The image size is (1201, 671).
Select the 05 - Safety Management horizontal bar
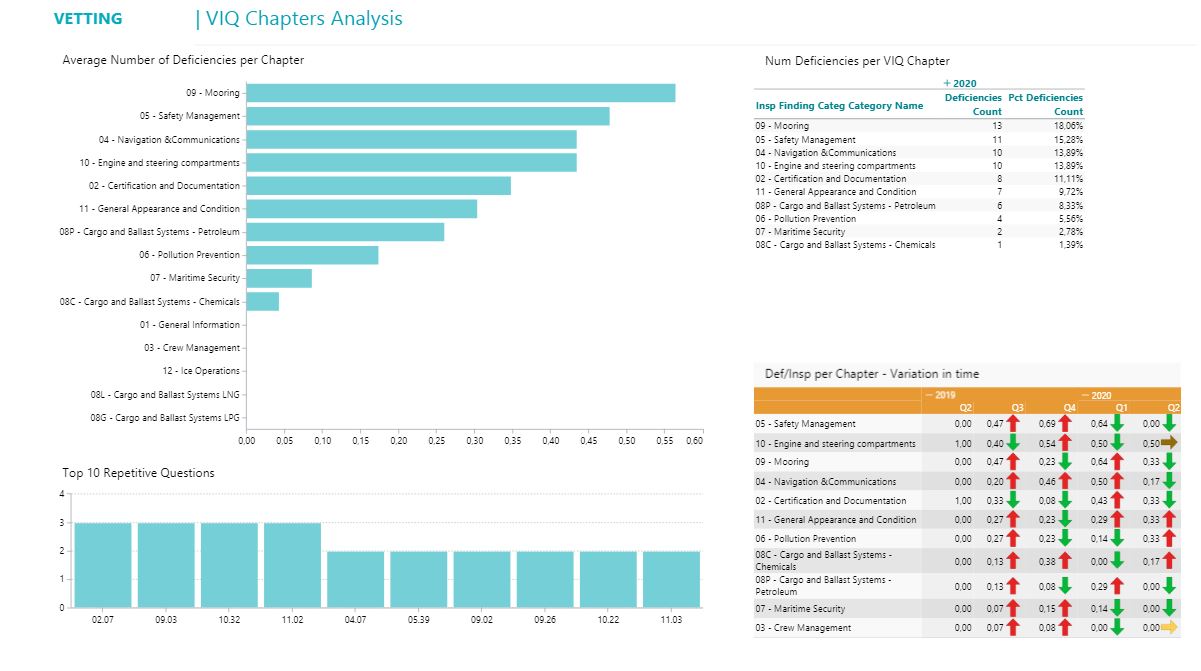click(x=427, y=116)
